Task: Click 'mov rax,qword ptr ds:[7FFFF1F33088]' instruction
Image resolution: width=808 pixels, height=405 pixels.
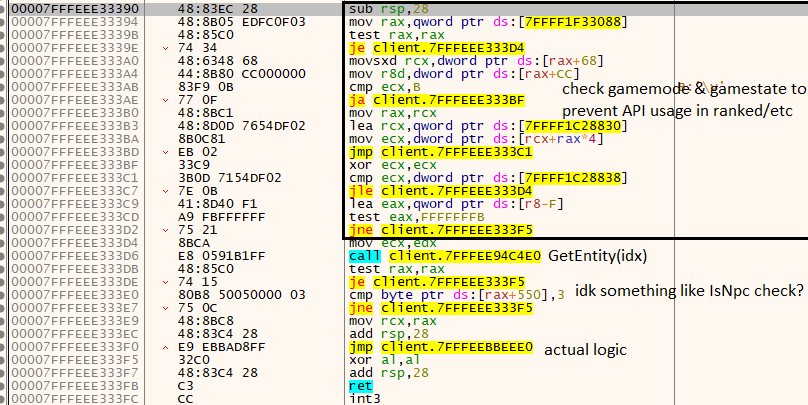Action: (x=488, y=22)
